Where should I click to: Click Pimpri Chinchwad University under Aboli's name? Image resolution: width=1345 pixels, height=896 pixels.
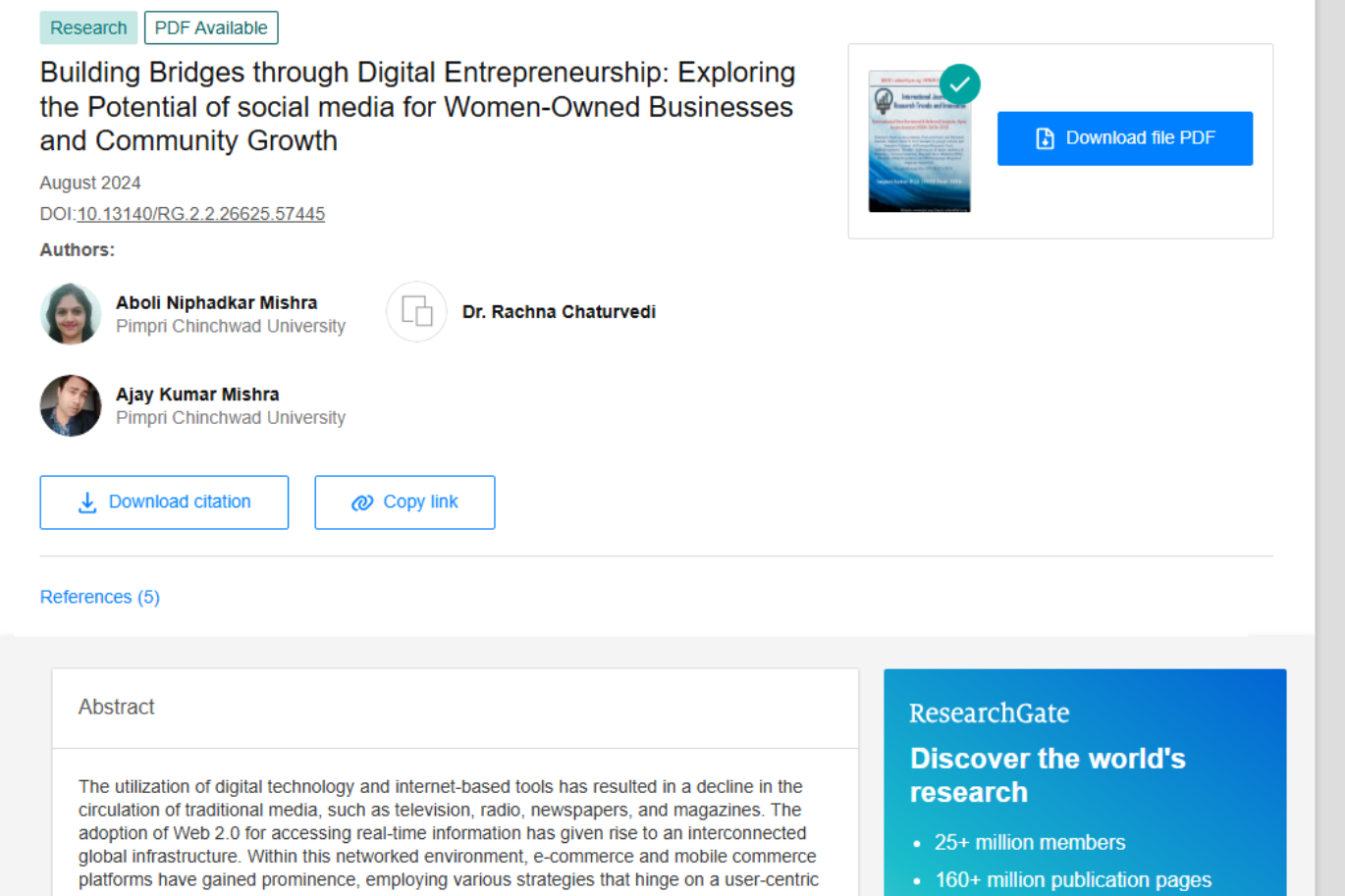click(x=231, y=326)
